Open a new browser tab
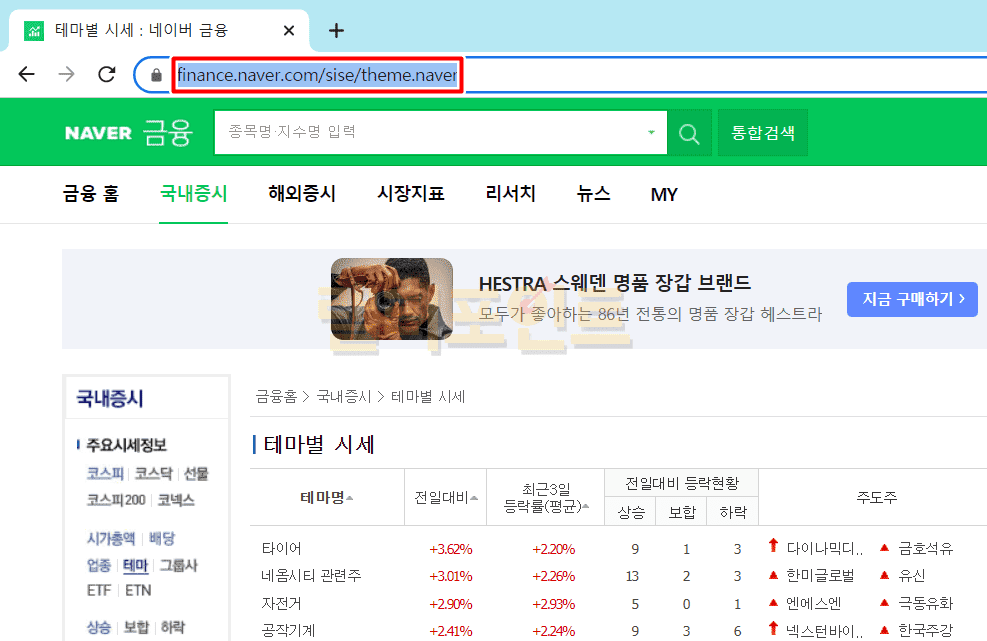 coord(336,30)
